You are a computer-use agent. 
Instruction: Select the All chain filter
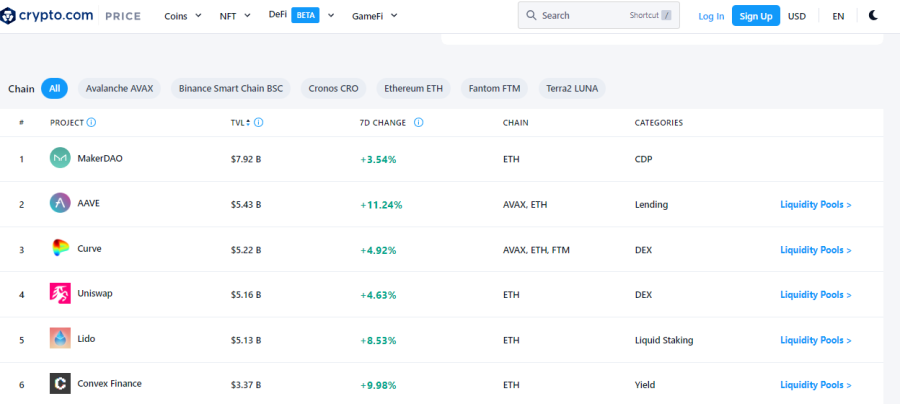point(55,88)
